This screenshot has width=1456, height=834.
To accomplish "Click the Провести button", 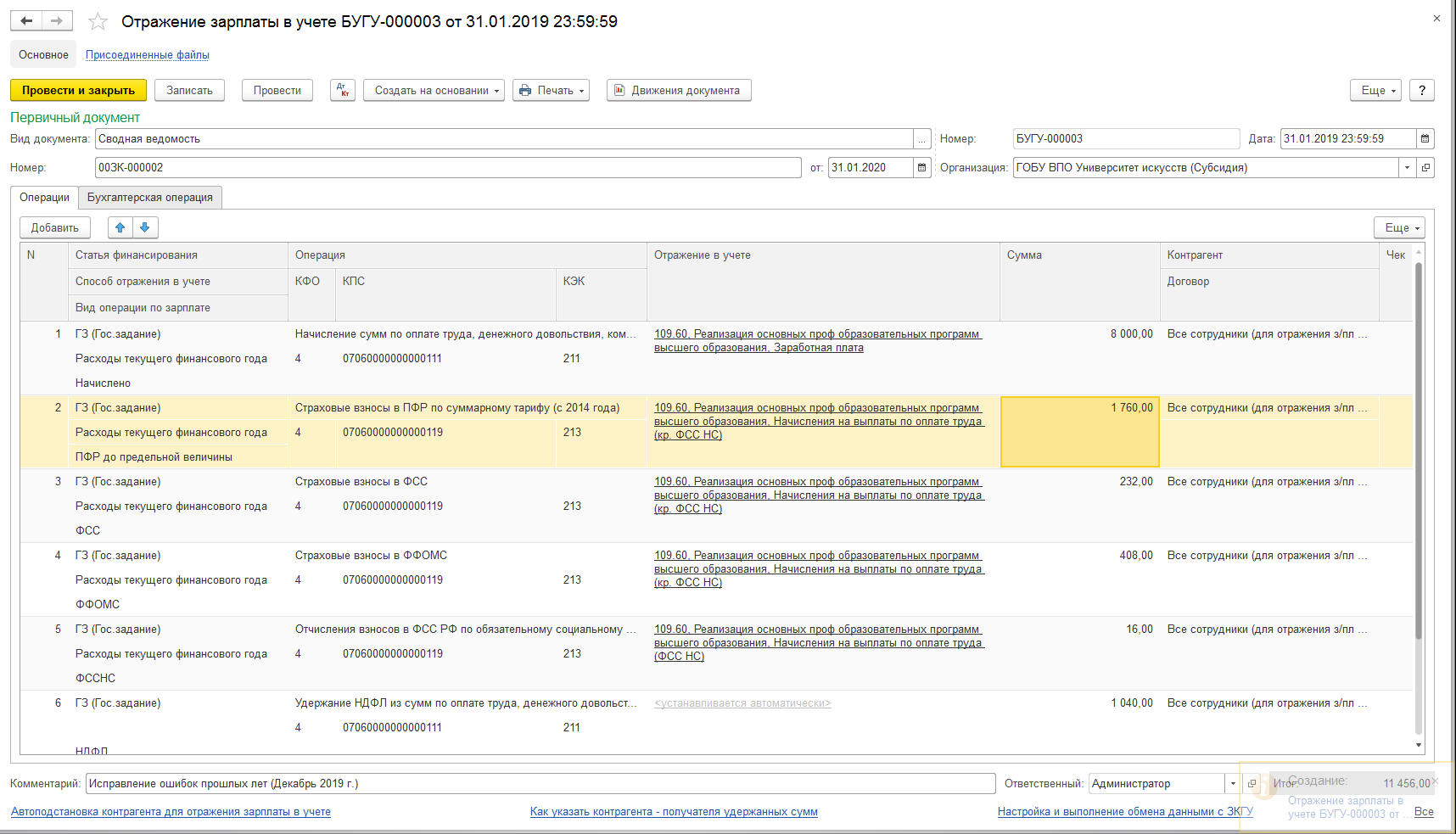I will point(277,90).
